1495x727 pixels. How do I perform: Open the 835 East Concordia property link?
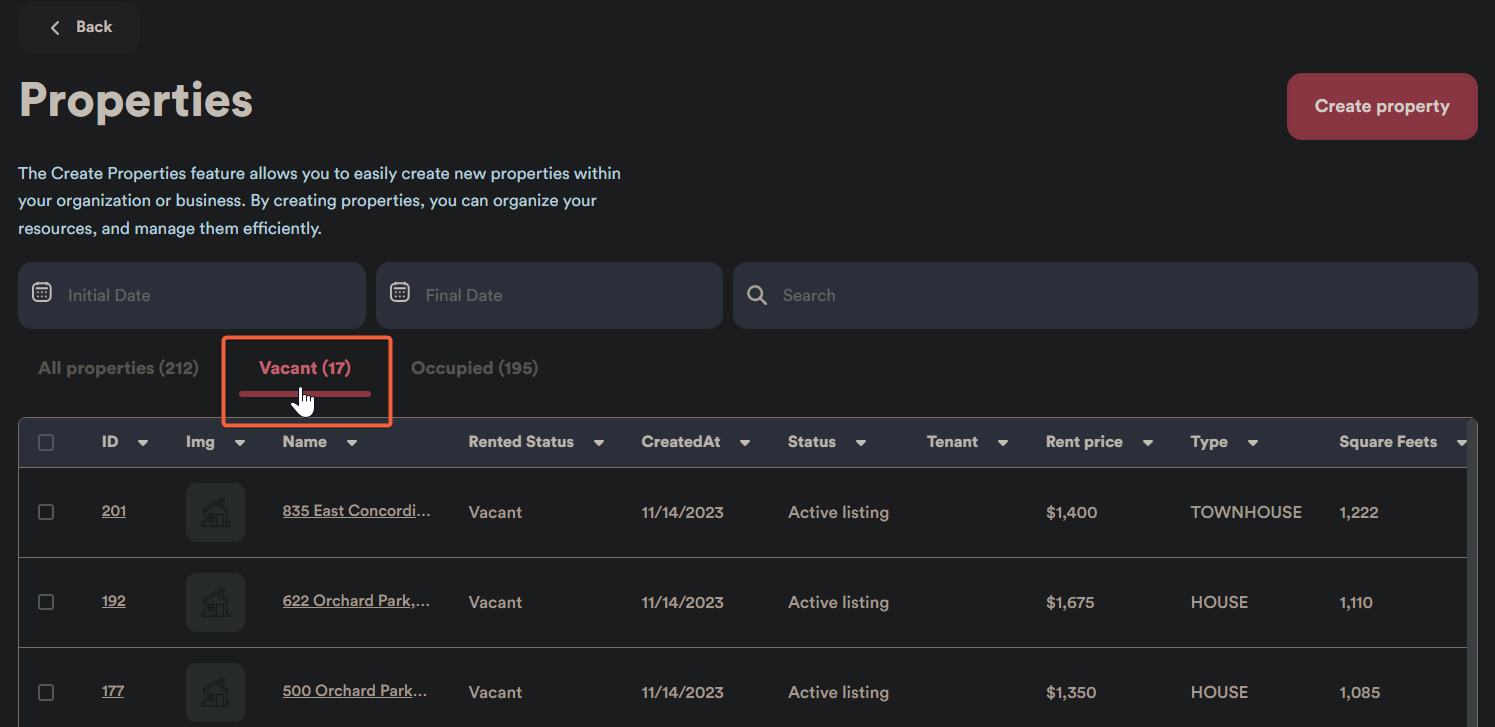coord(356,511)
